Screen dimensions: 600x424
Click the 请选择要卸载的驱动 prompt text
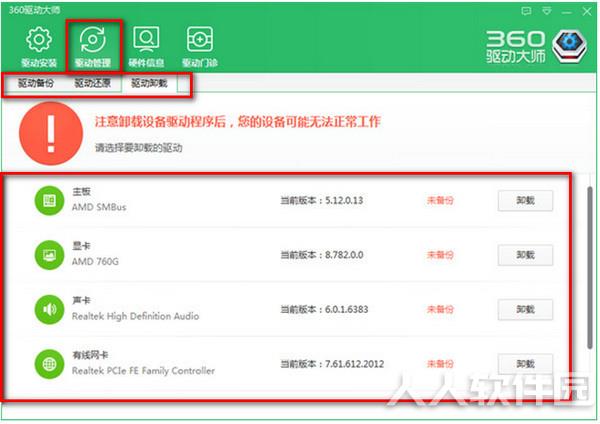(x=139, y=148)
